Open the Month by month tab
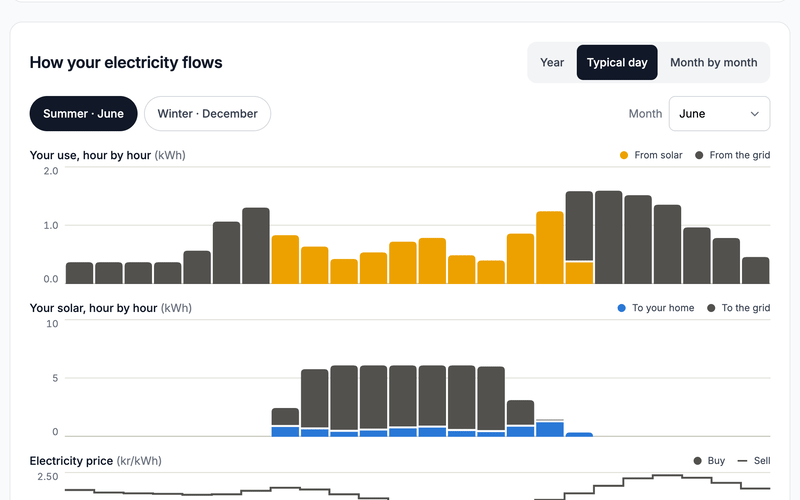 (713, 62)
